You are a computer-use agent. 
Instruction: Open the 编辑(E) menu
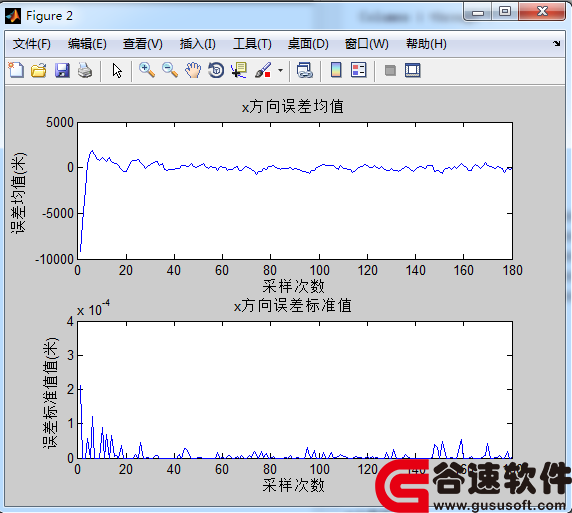pyautogui.click(x=87, y=44)
